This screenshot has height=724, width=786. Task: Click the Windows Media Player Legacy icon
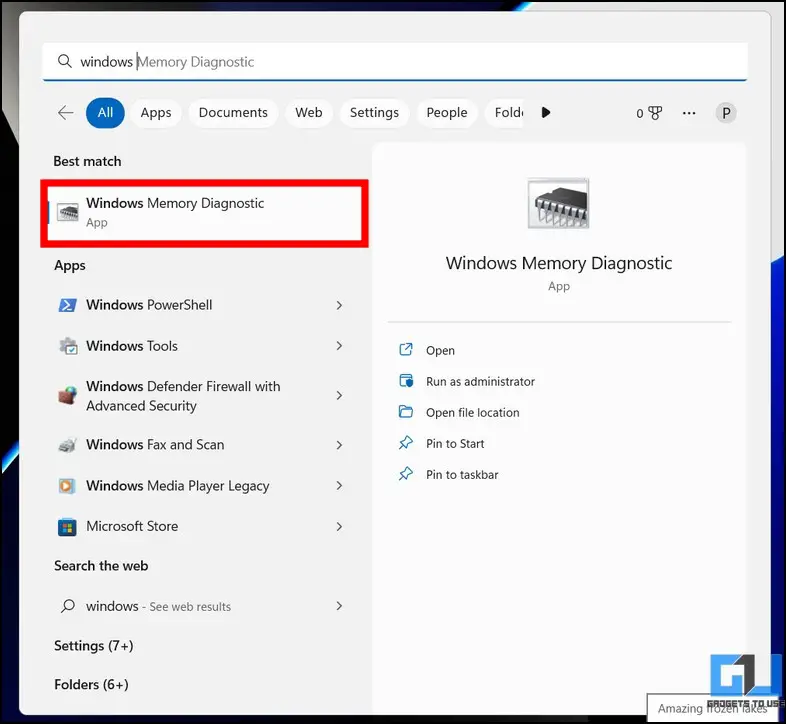[67, 486]
